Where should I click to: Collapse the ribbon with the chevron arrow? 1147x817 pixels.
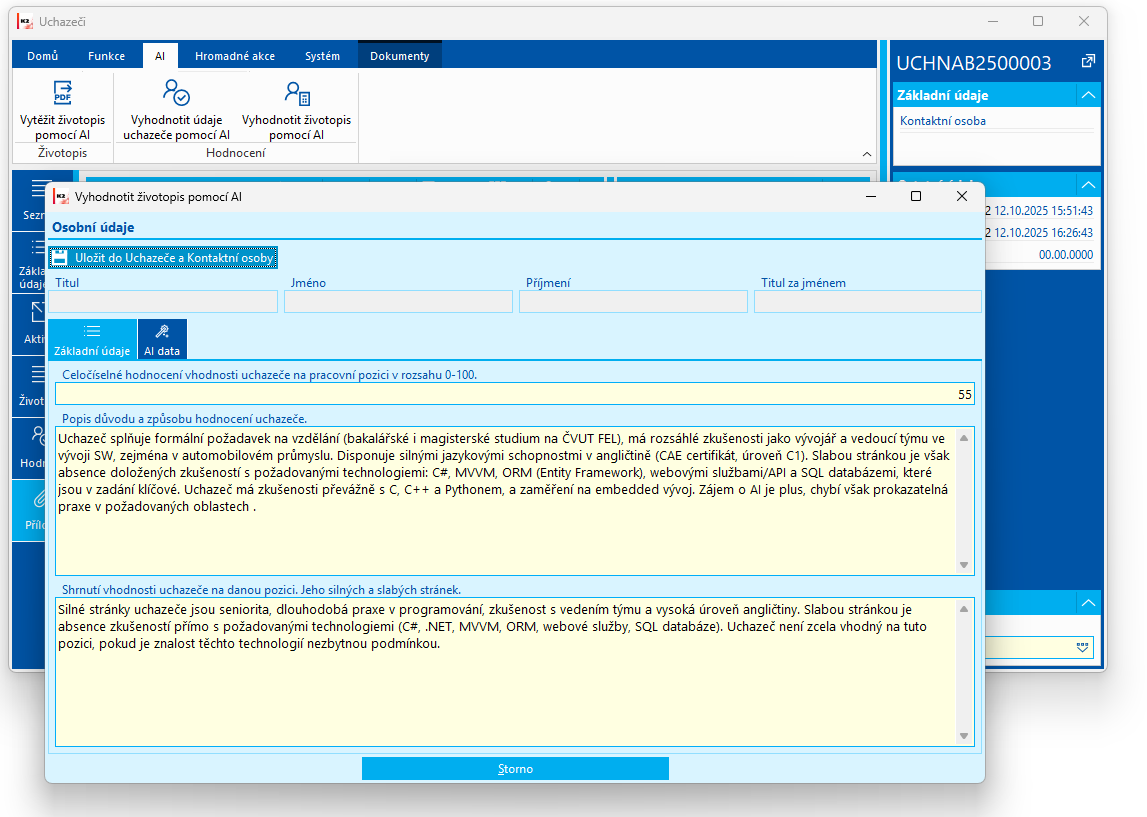[867, 154]
